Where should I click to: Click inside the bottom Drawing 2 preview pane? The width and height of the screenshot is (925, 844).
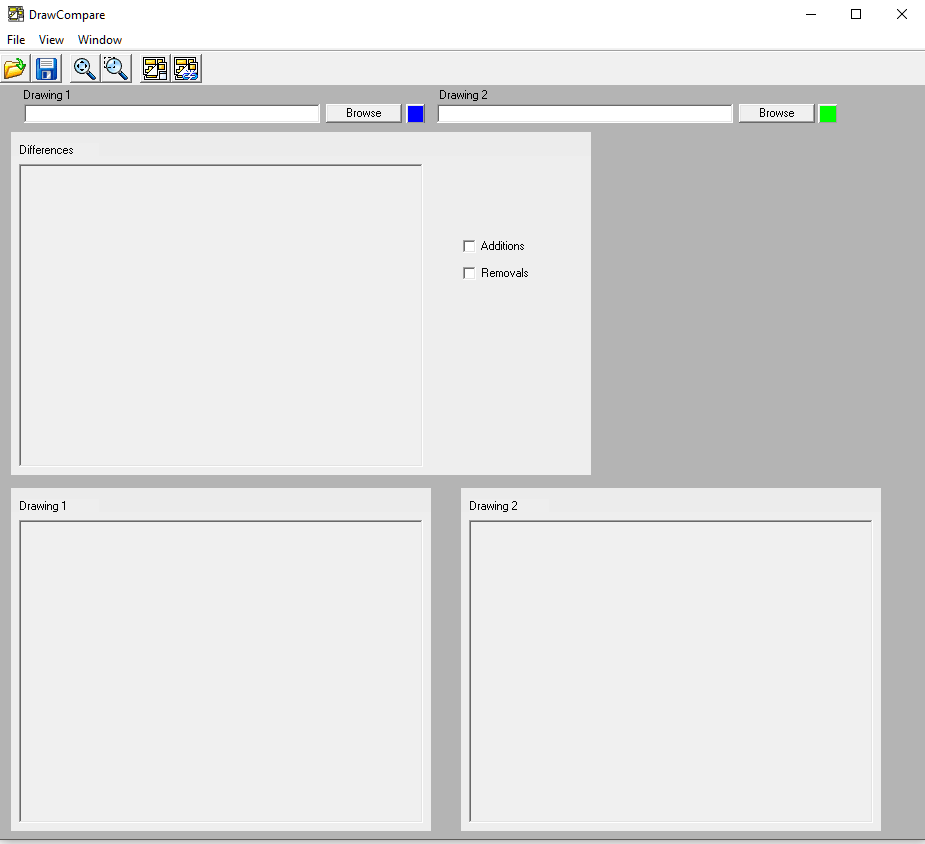(671, 671)
